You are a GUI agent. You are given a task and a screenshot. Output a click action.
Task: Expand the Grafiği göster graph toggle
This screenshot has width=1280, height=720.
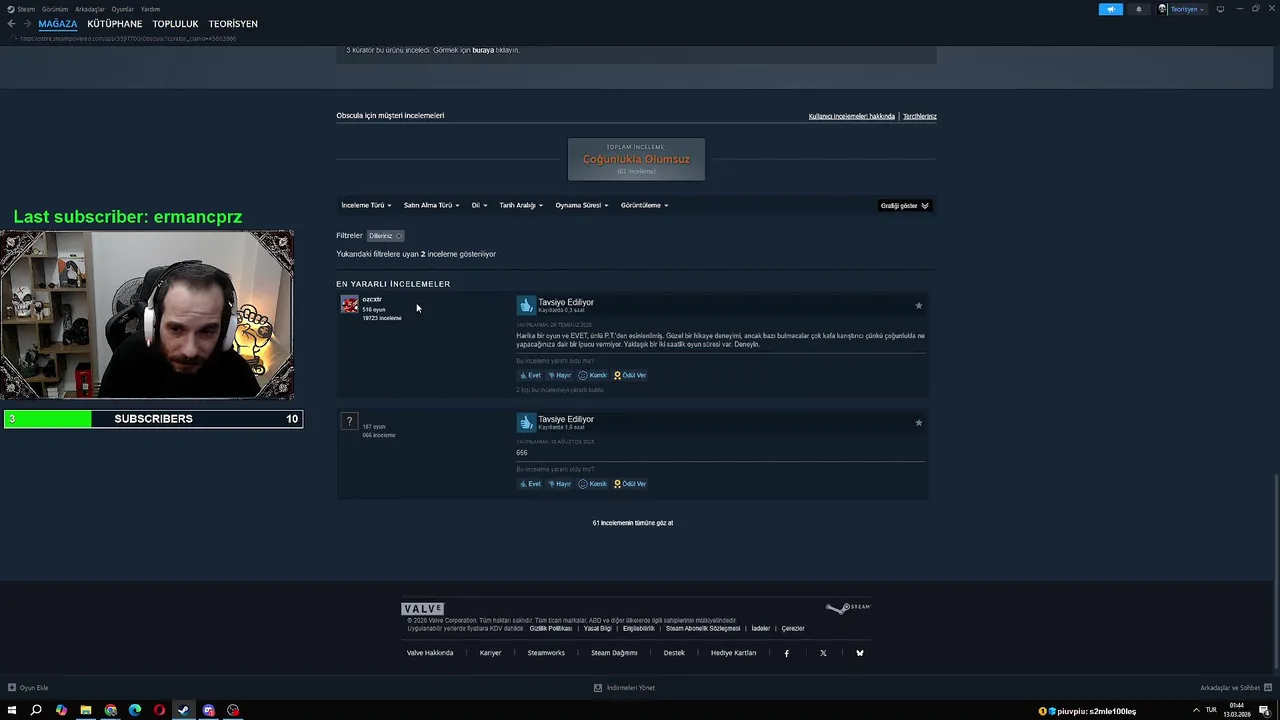[x=904, y=205]
